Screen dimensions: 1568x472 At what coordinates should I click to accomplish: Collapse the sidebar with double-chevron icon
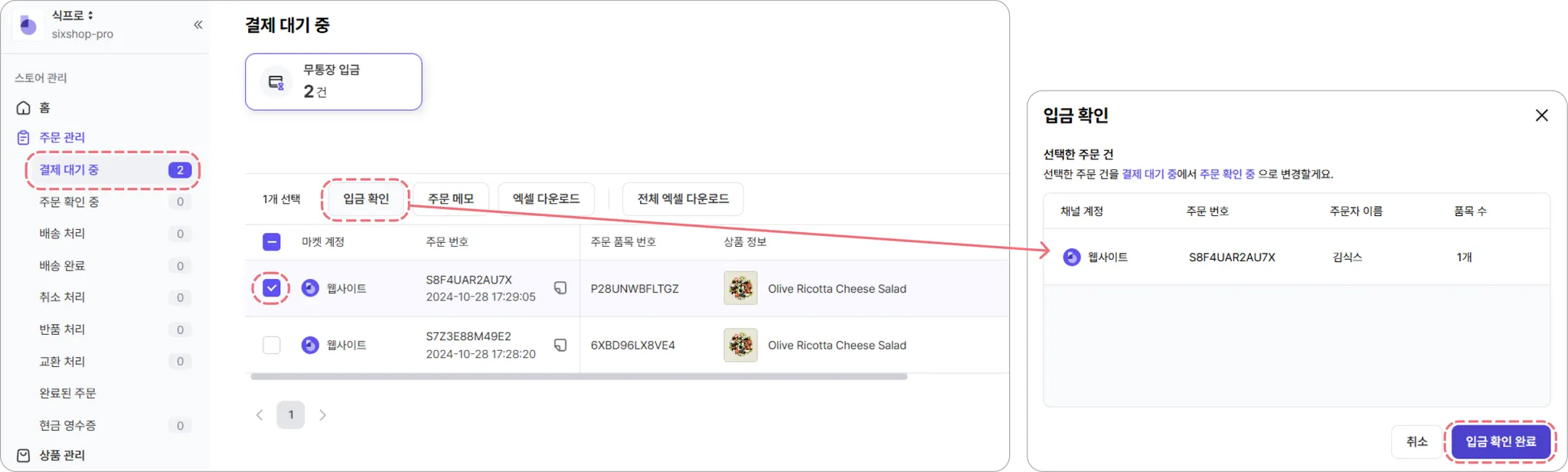(x=198, y=25)
